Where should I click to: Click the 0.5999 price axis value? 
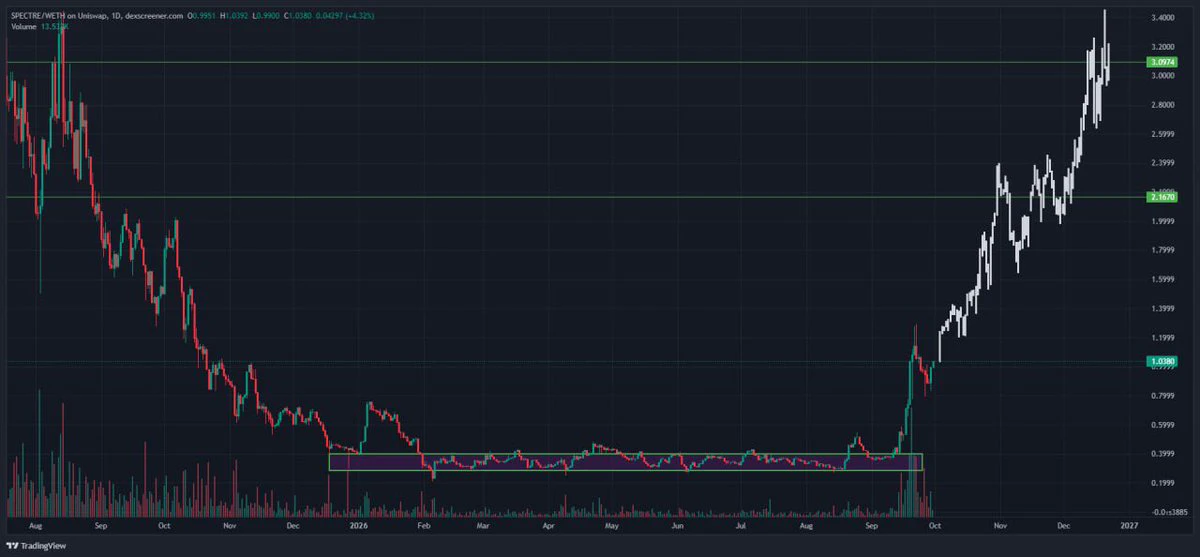click(x=1163, y=424)
